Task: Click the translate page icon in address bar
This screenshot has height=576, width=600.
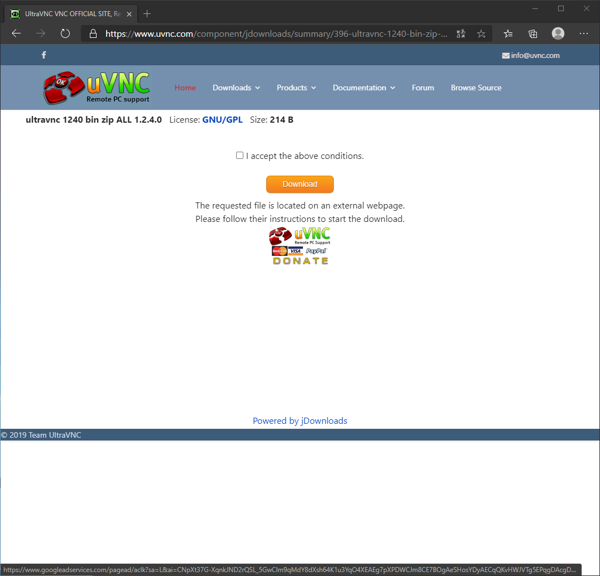Action: click(461, 34)
